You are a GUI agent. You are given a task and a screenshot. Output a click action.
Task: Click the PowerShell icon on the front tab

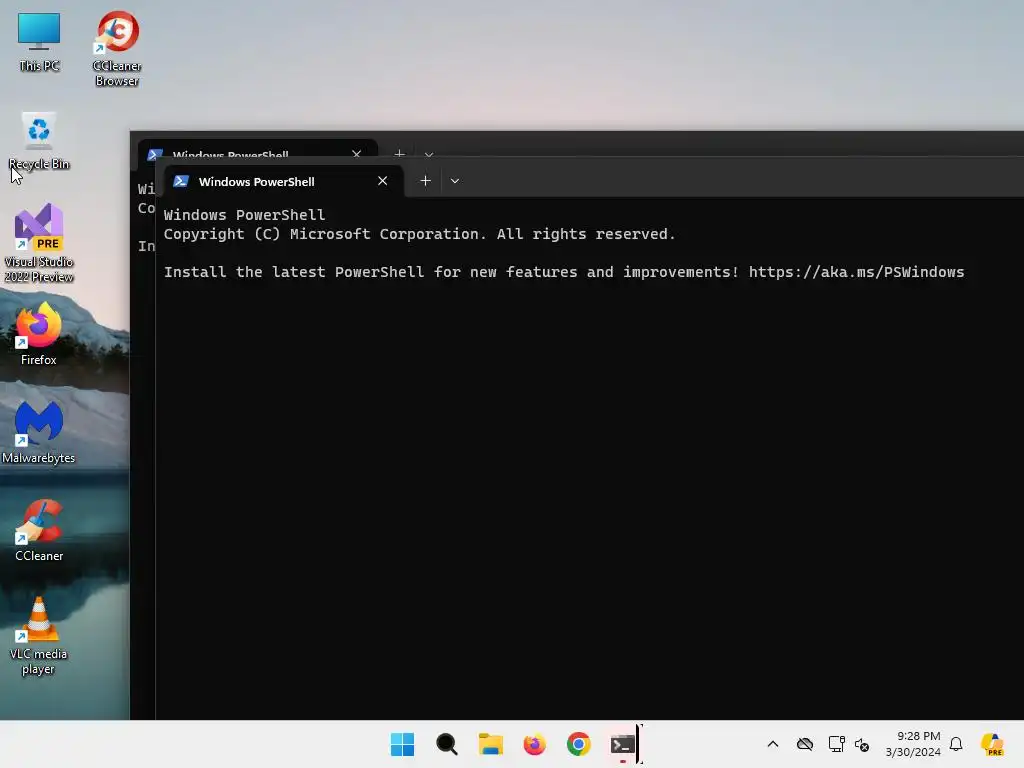181,182
